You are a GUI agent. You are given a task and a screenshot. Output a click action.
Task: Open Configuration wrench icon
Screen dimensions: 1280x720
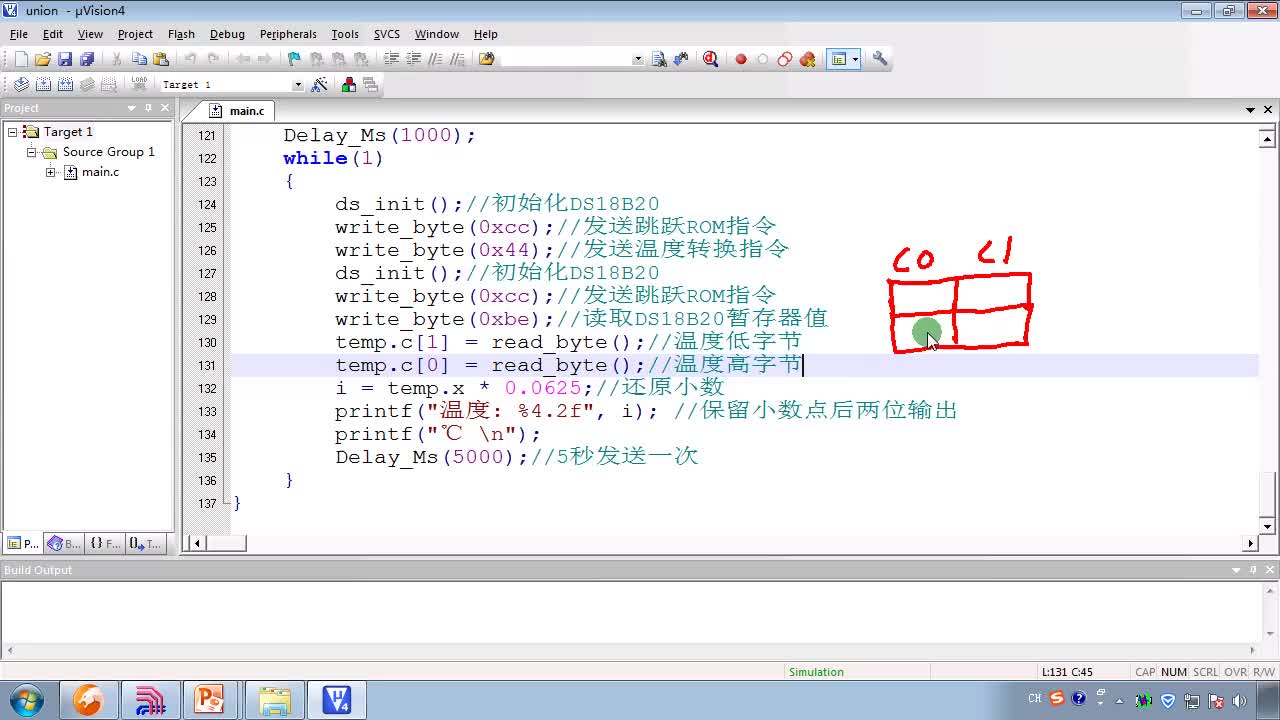click(x=880, y=59)
